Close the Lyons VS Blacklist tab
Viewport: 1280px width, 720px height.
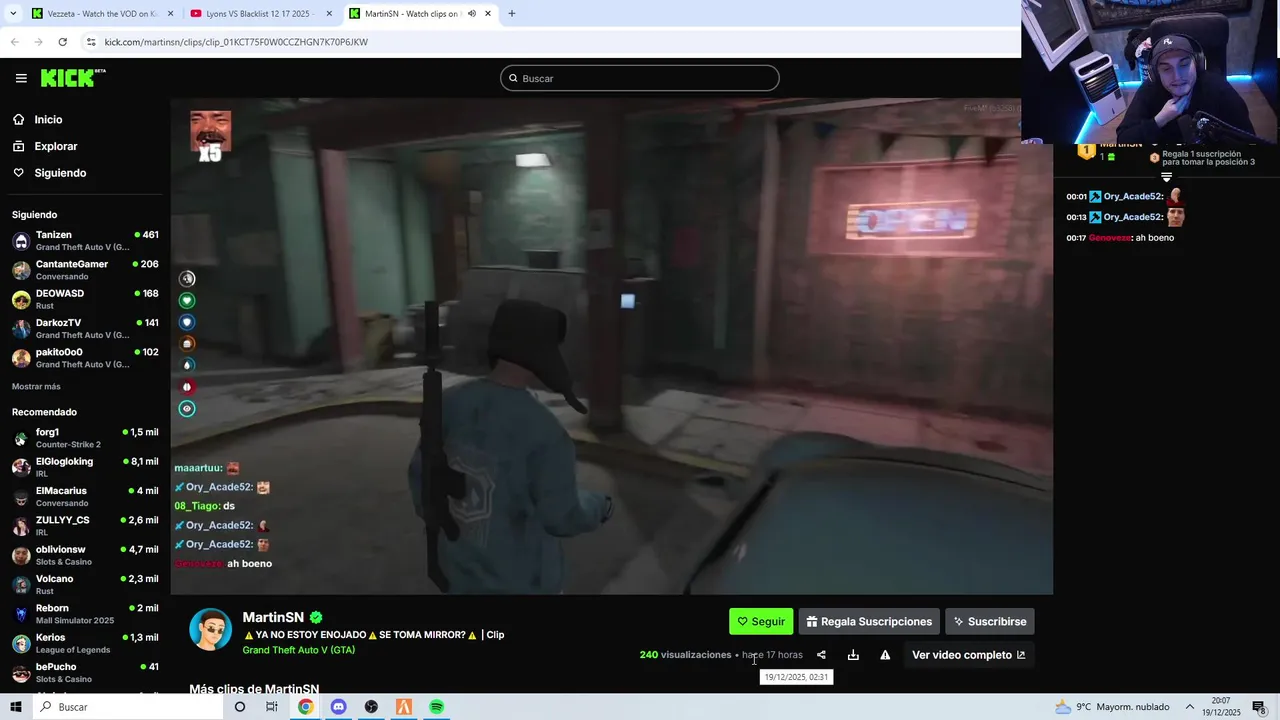pyautogui.click(x=329, y=14)
